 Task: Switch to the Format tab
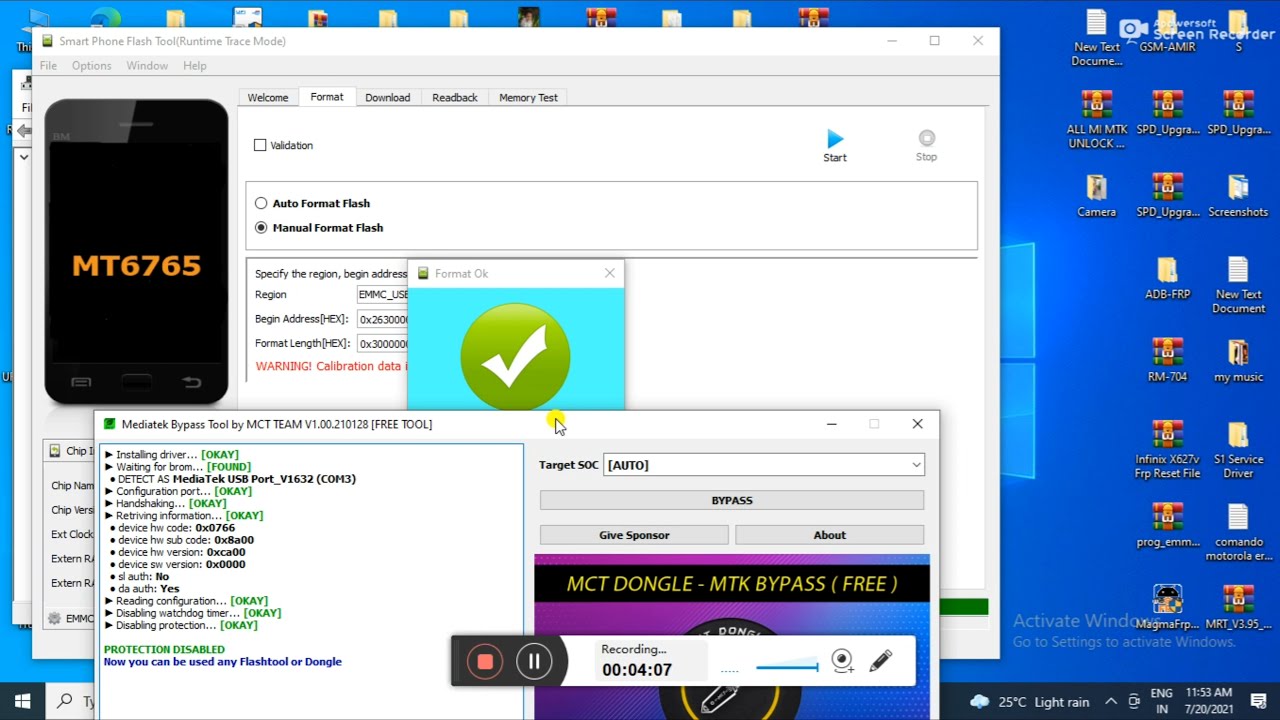(x=327, y=96)
